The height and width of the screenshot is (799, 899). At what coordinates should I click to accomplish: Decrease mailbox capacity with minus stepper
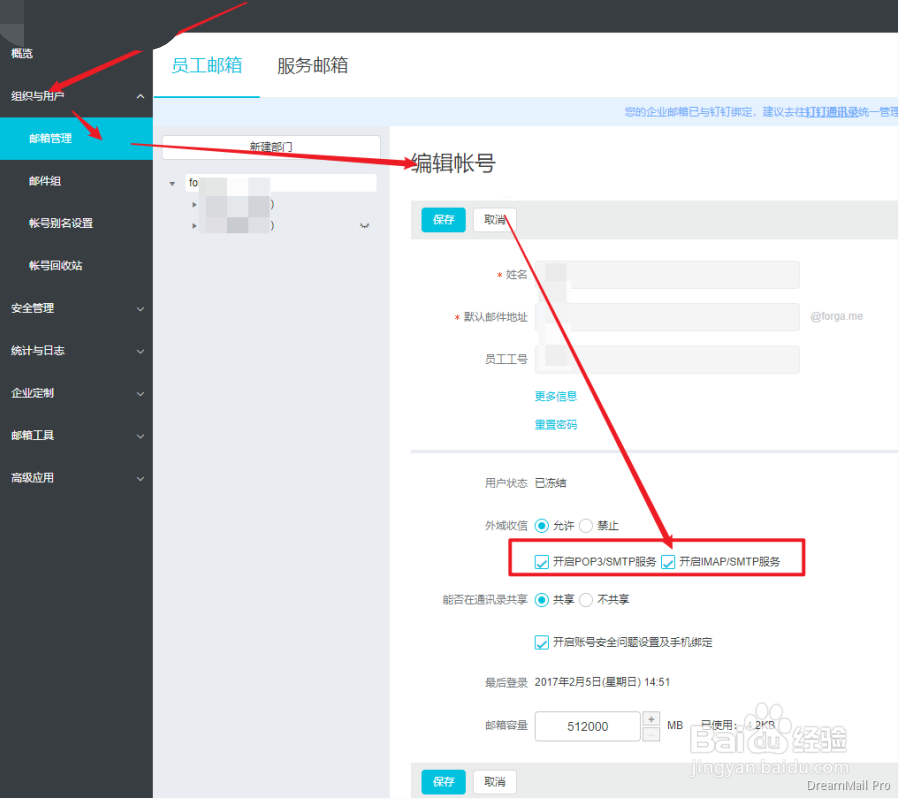[x=651, y=734]
